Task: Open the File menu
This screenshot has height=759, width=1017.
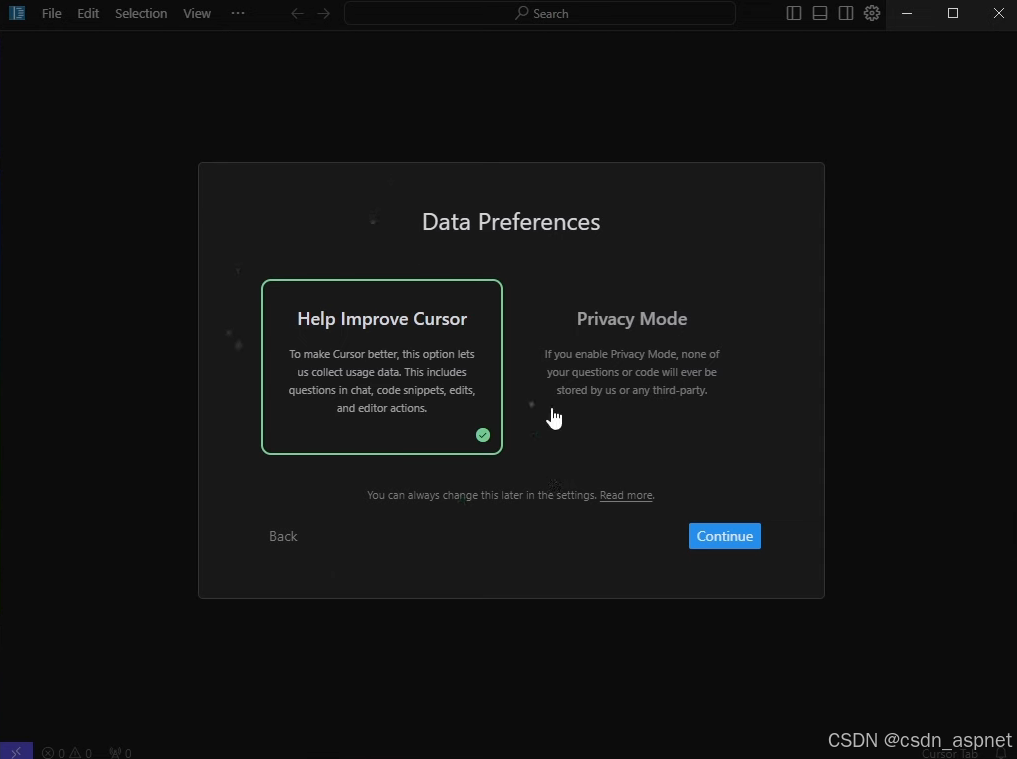Action: tap(51, 13)
